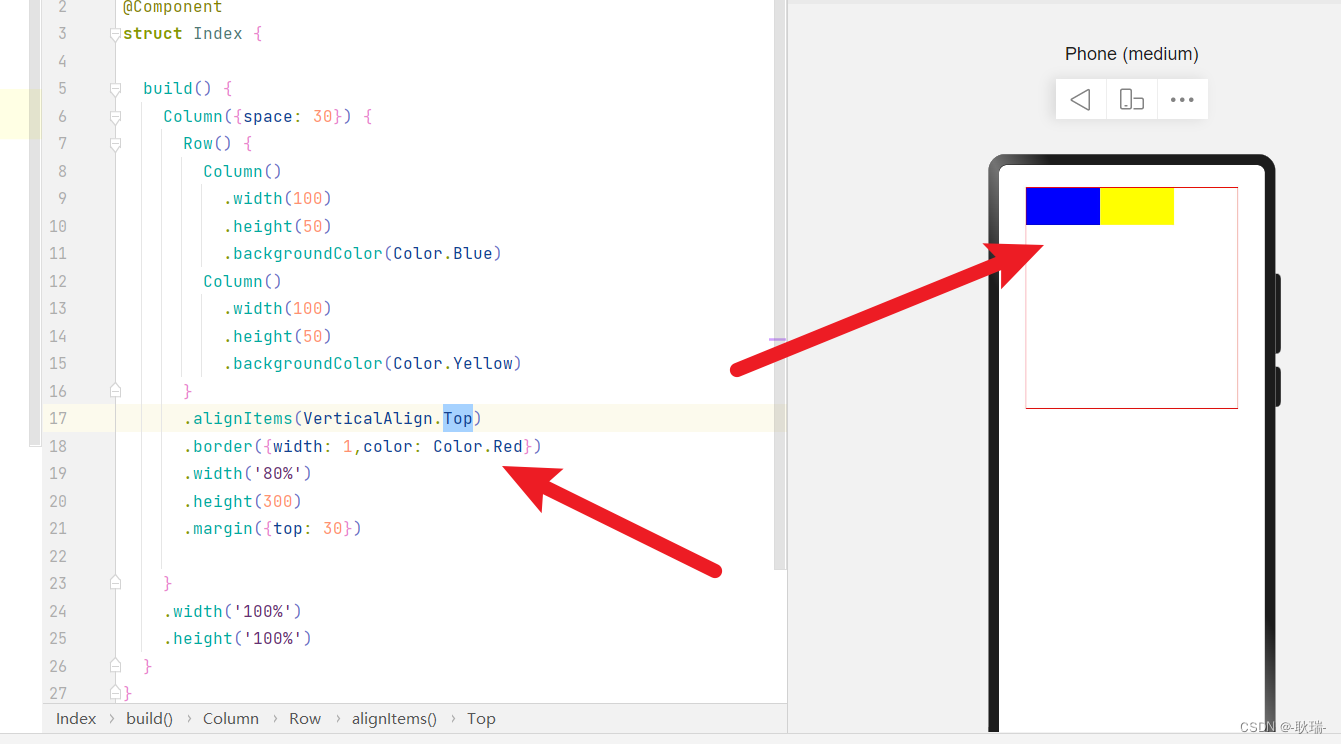Click fold end marker on line 23
Image resolution: width=1341 pixels, height=744 pixels.
(x=116, y=583)
